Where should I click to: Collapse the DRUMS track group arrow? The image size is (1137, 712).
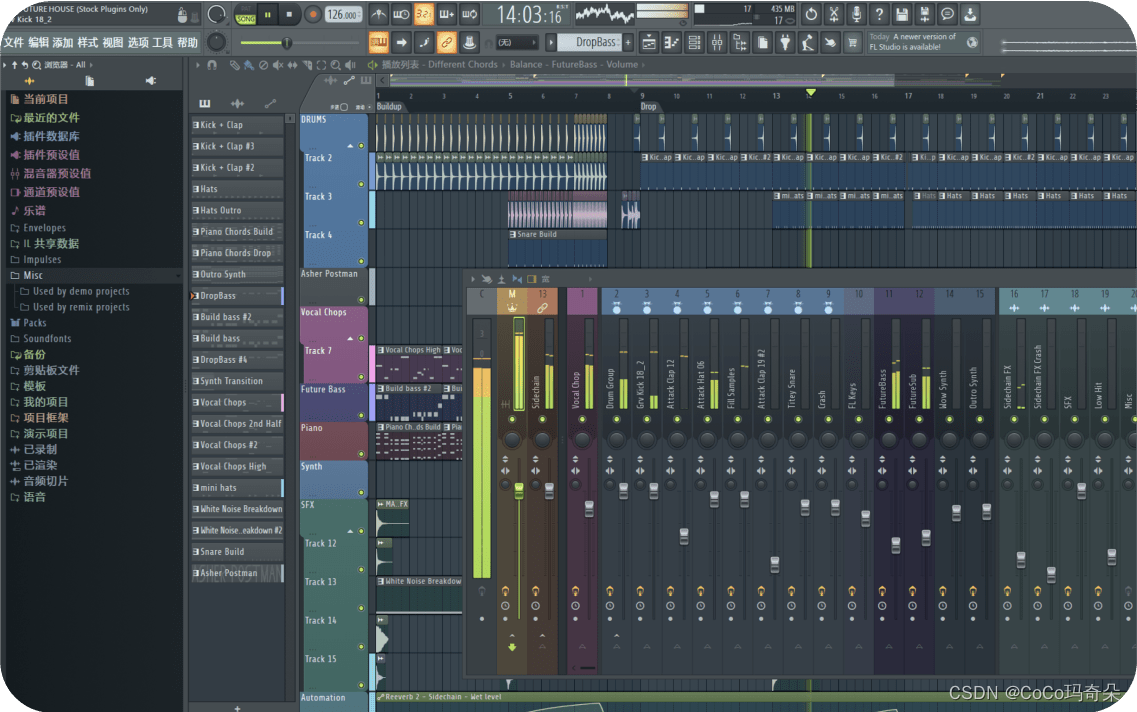coord(350,146)
